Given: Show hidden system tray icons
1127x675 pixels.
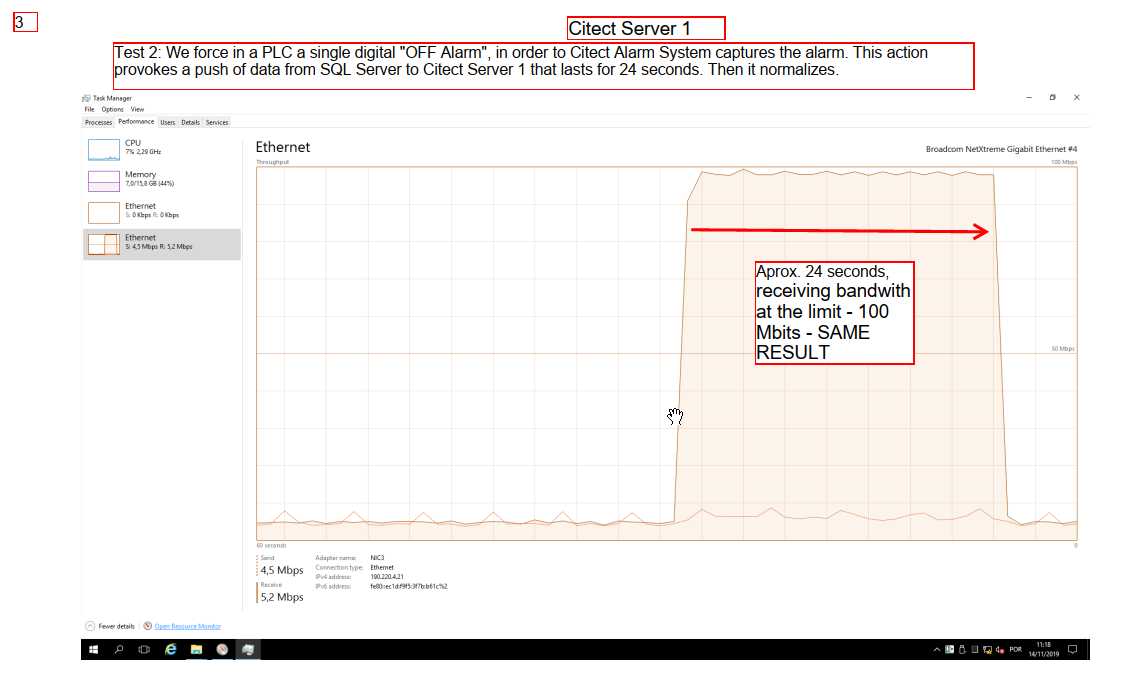Looking at the screenshot, I should coord(937,650).
